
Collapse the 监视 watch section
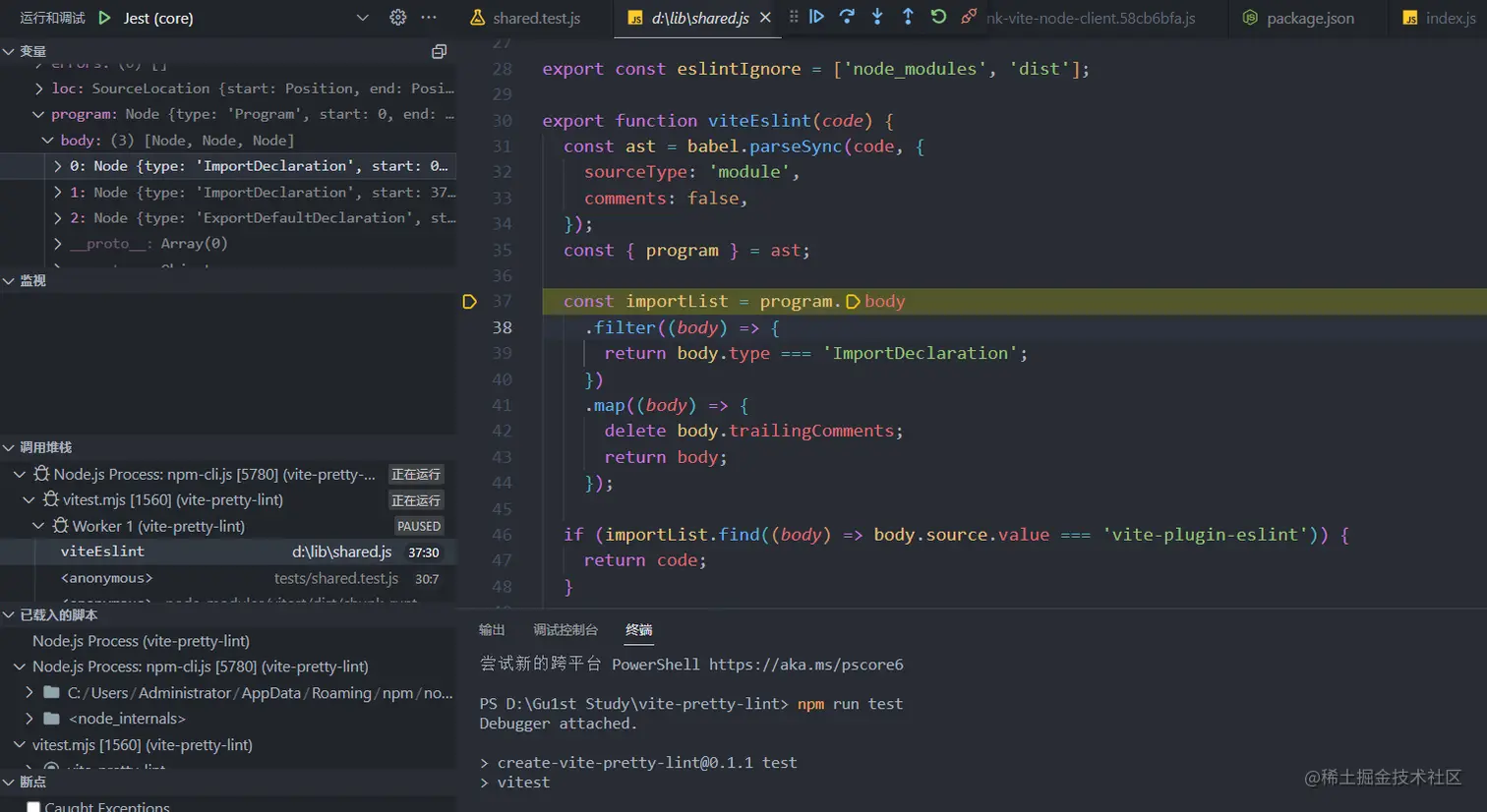coord(9,281)
